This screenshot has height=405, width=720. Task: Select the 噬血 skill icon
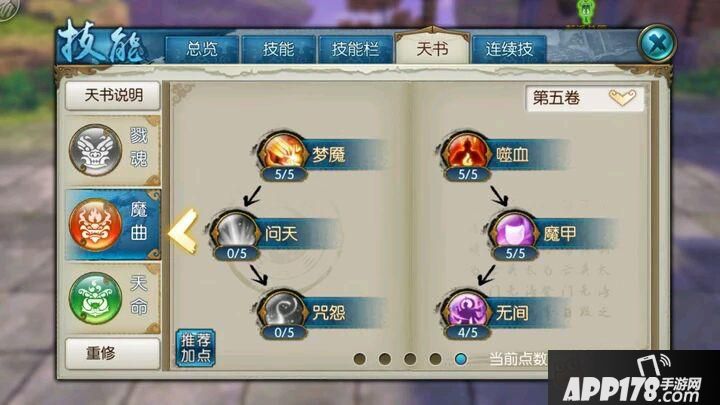pos(467,152)
